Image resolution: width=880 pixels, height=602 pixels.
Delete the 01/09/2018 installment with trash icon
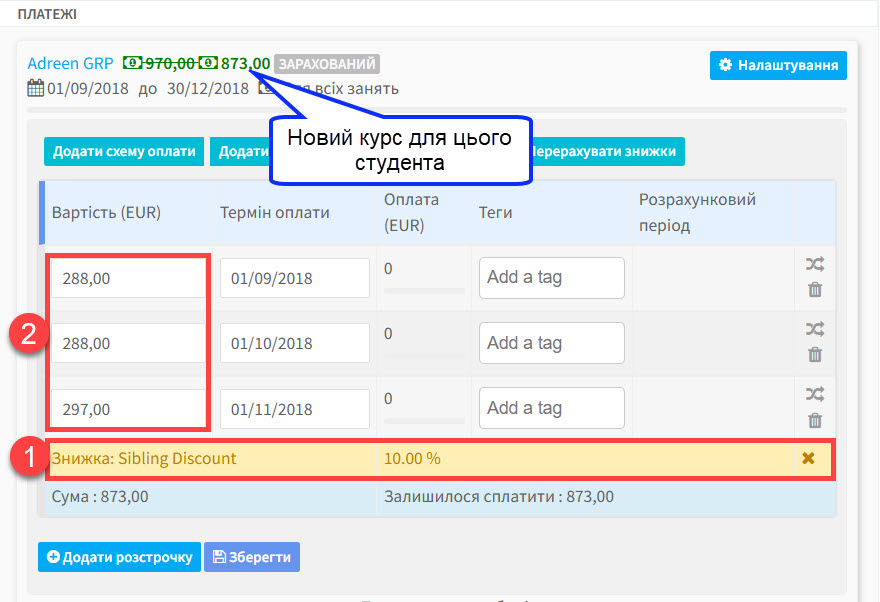(815, 290)
